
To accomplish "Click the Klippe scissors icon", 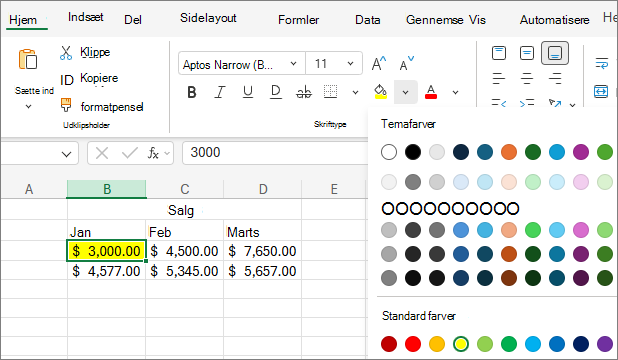I will (66, 52).
